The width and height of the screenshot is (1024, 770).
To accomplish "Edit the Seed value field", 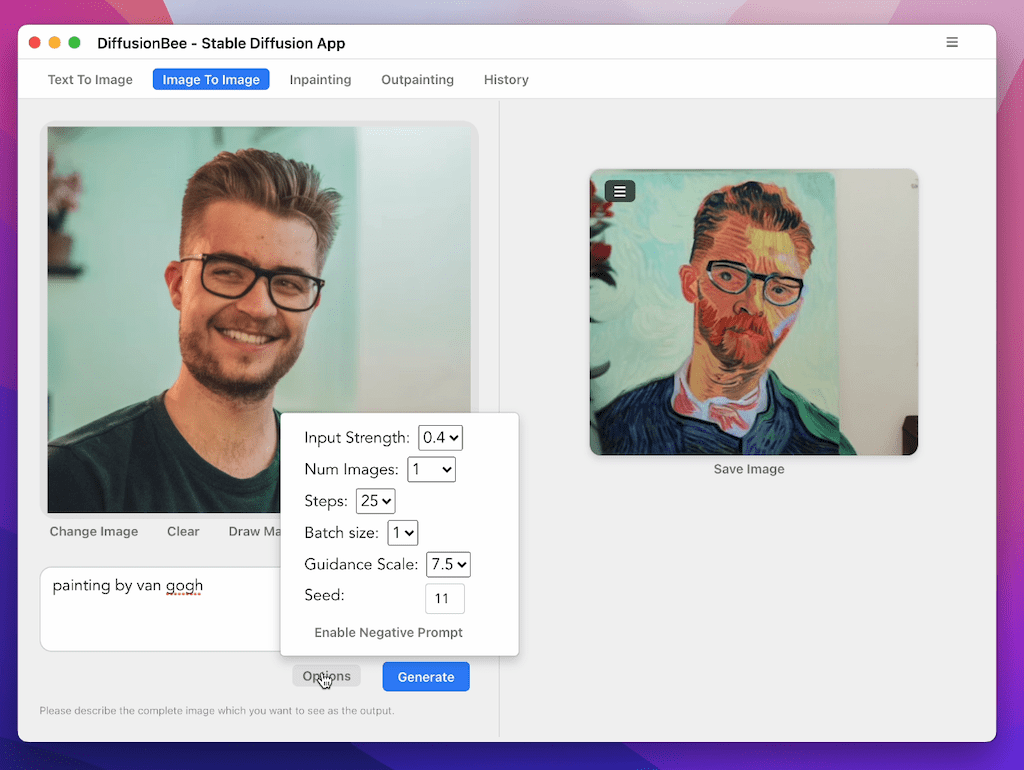I will [x=444, y=598].
